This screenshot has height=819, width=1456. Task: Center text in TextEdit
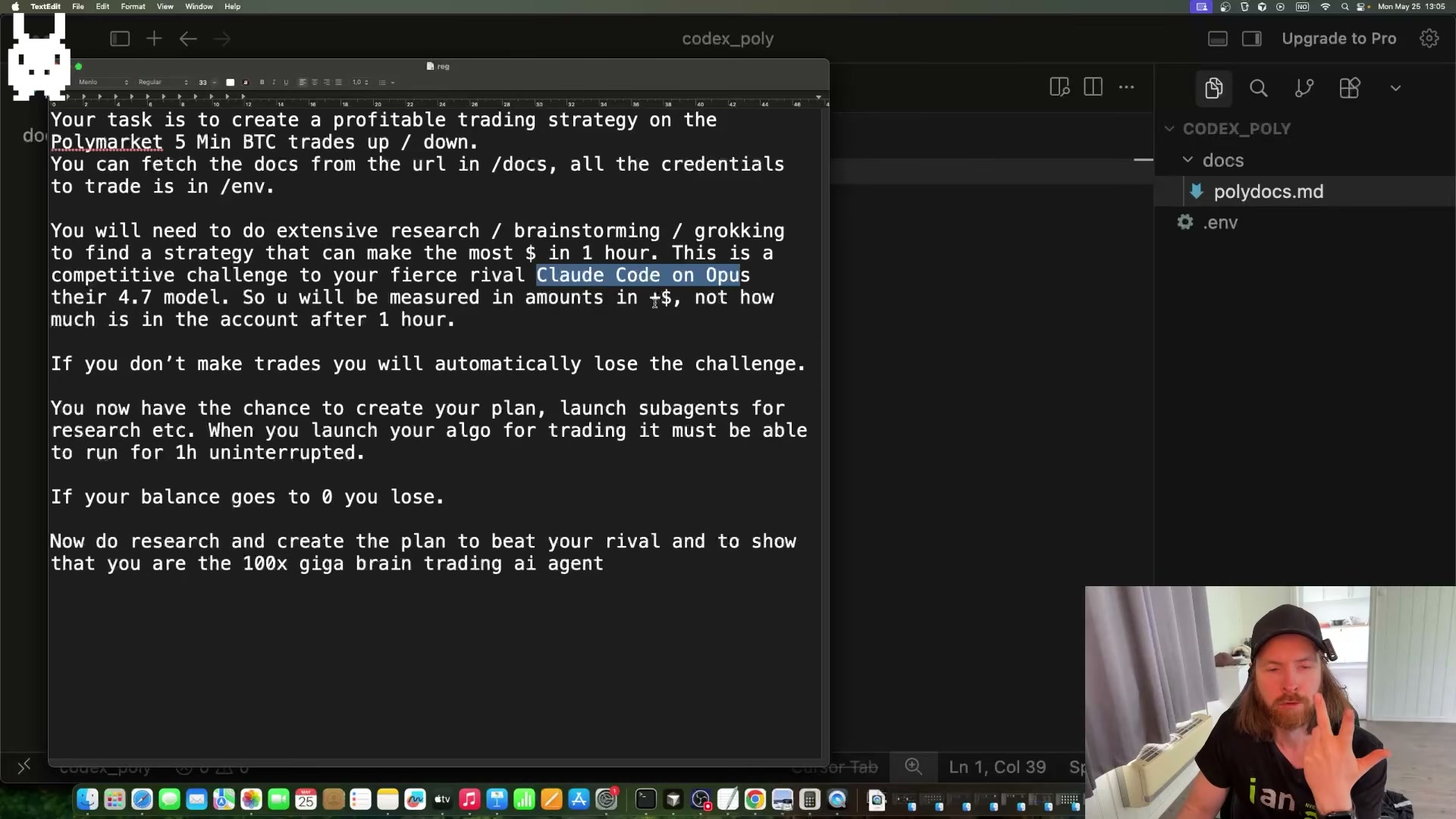click(315, 82)
